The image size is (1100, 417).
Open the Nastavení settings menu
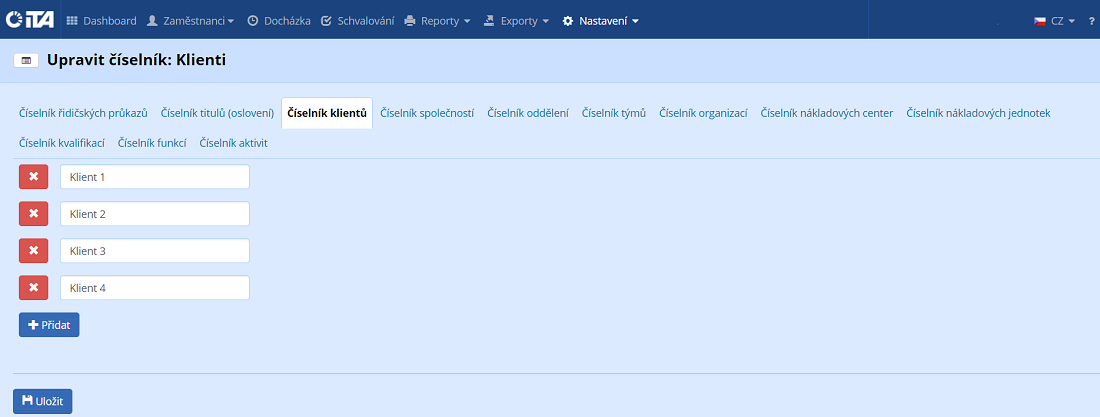(600, 21)
